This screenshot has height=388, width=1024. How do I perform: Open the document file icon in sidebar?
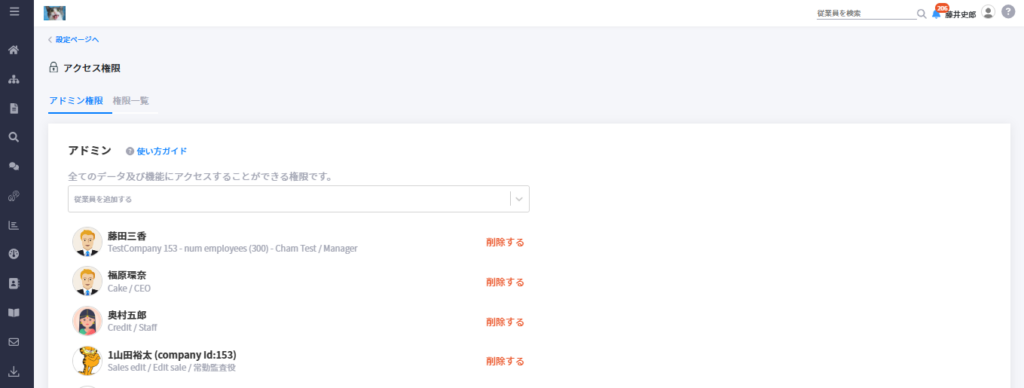pyautogui.click(x=14, y=108)
